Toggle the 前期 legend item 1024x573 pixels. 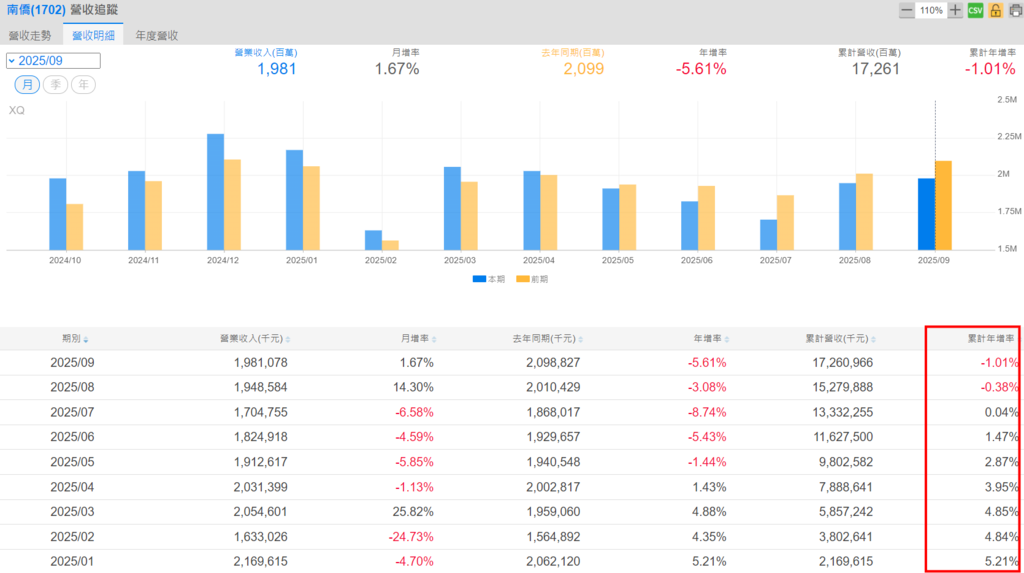tap(532, 279)
